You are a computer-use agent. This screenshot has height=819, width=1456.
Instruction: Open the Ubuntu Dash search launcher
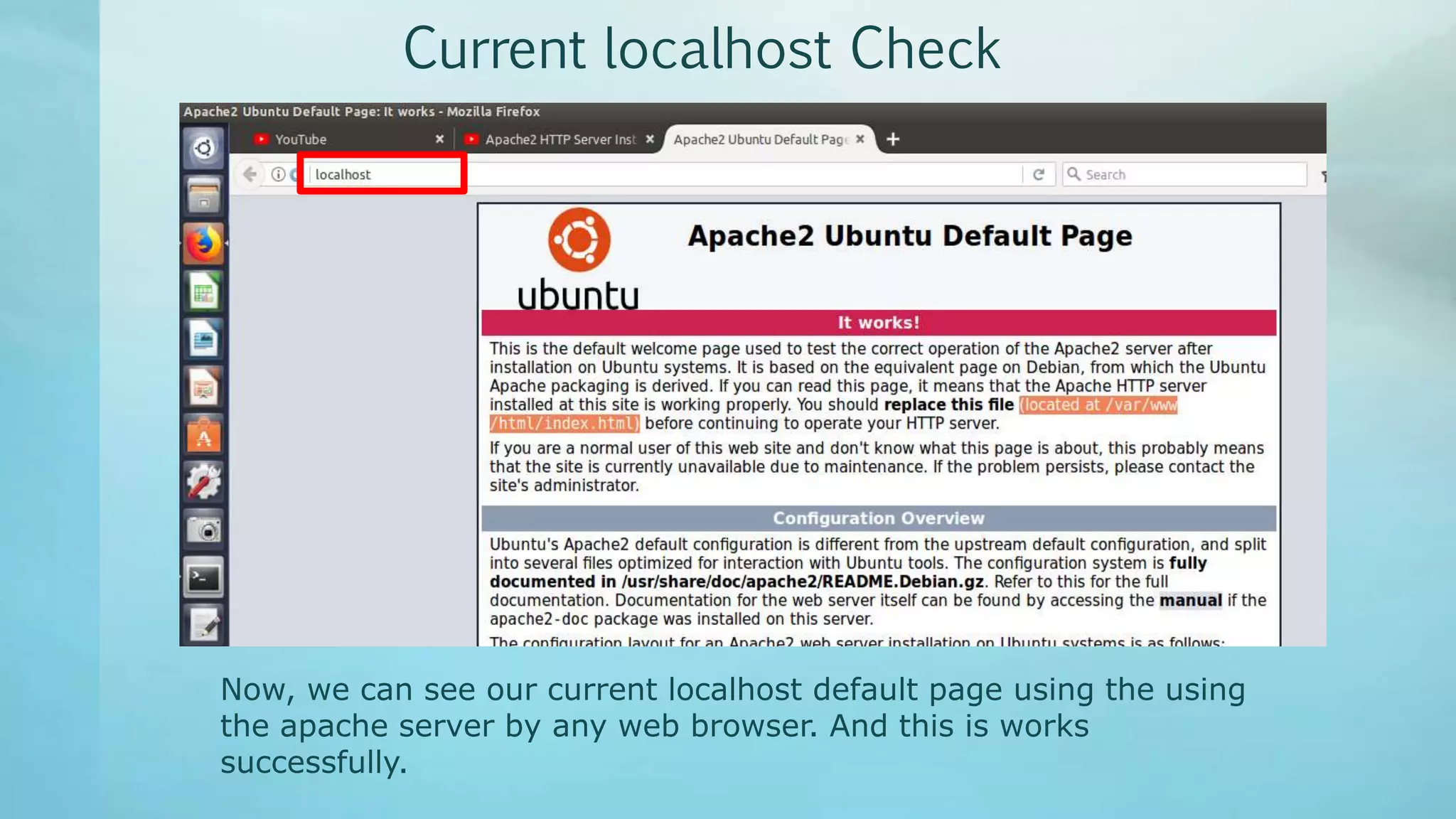[204, 148]
